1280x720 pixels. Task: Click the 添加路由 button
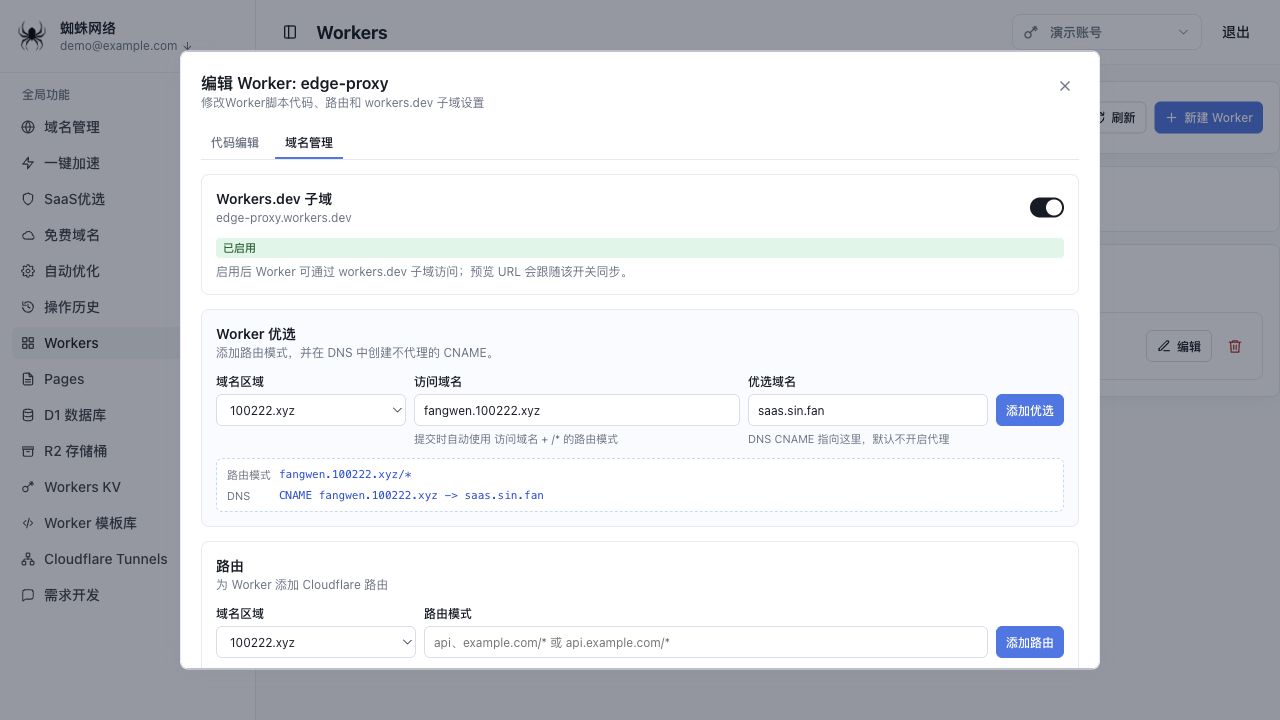(1030, 642)
